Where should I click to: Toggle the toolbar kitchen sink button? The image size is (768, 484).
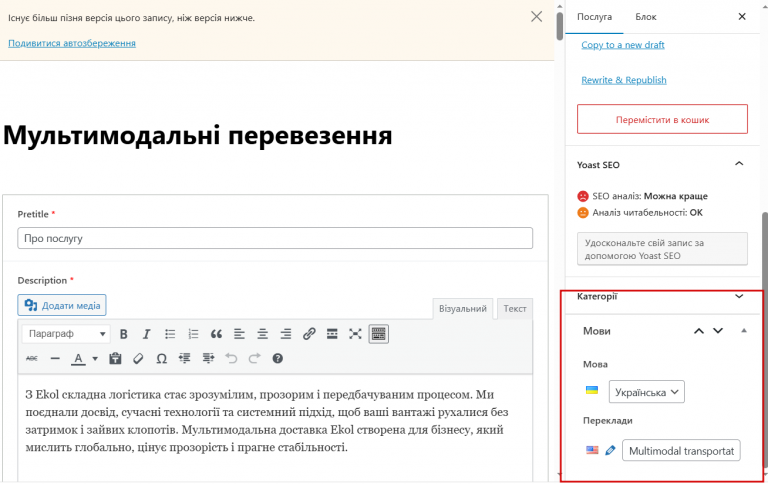pyautogui.click(x=378, y=334)
